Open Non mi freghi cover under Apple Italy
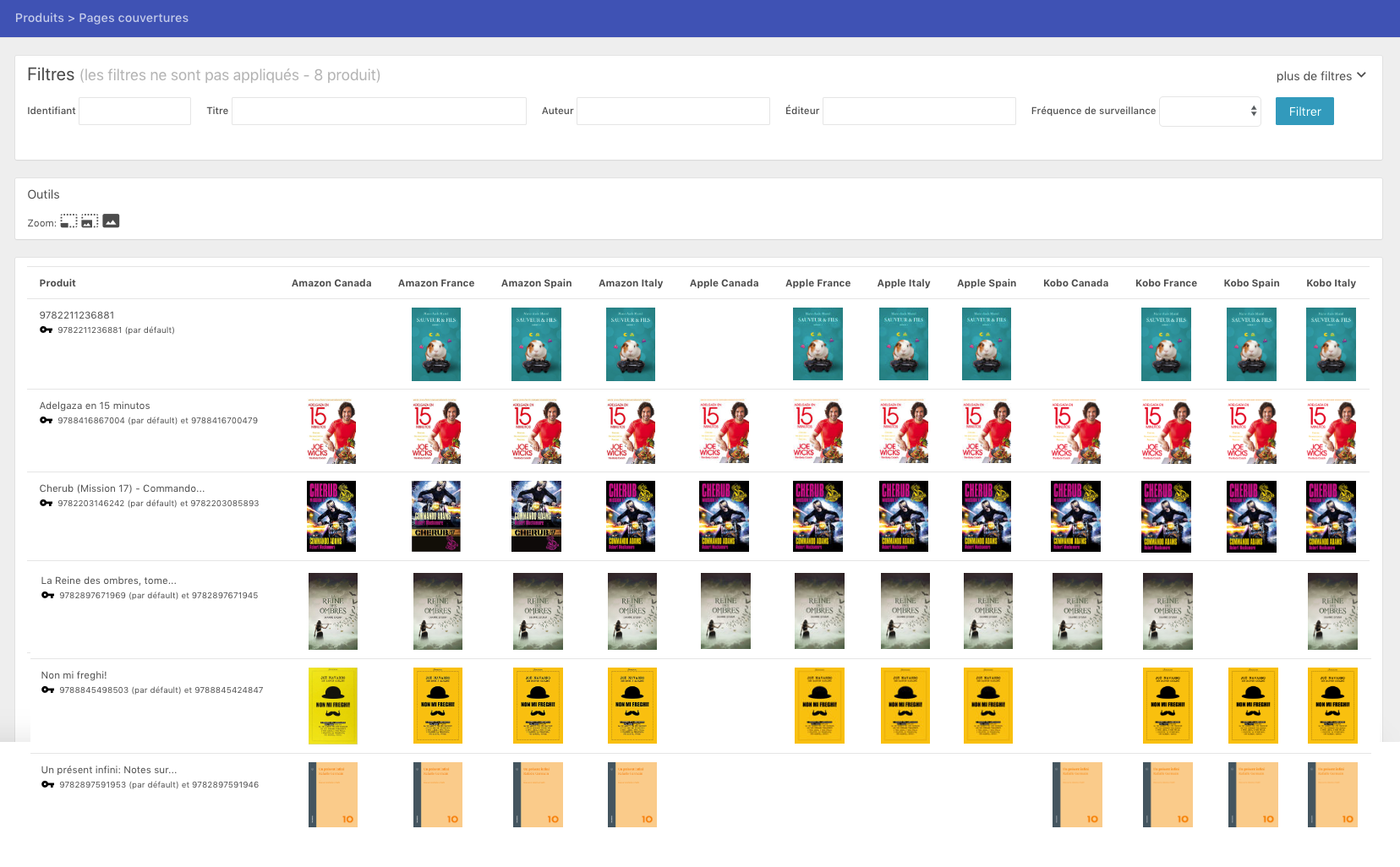The height and width of the screenshot is (867, 1400). tap(905, 706)
